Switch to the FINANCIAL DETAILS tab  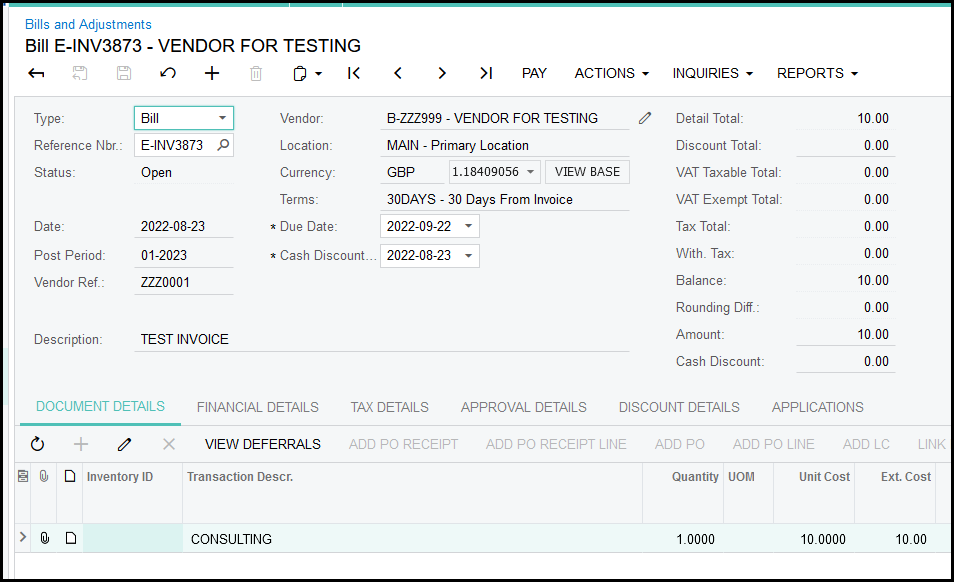point(258,407)
